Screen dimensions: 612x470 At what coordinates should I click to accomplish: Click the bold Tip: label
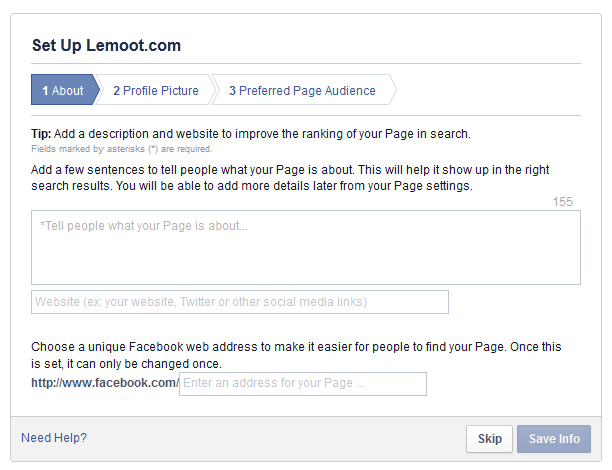(x=41, y=134)
